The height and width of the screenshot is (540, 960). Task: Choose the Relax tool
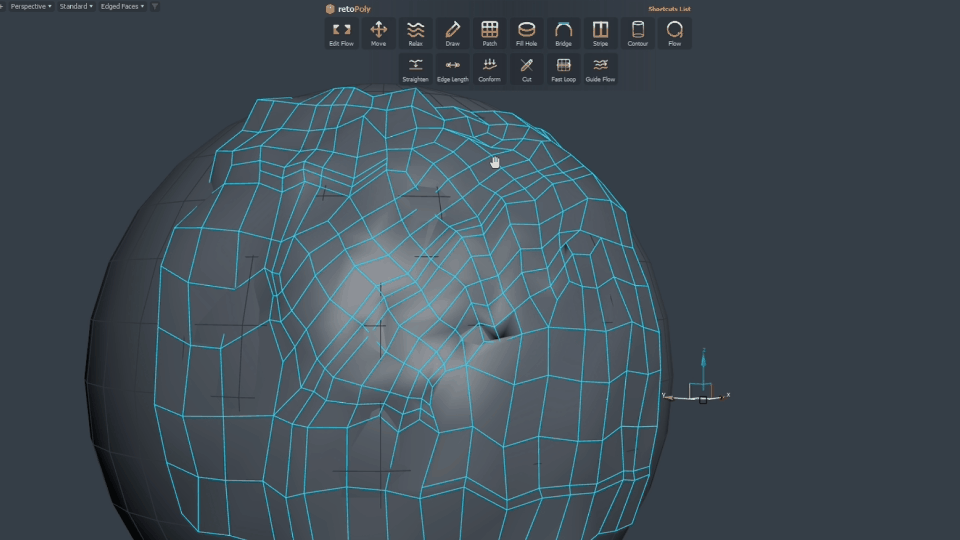tap(416, 34)
